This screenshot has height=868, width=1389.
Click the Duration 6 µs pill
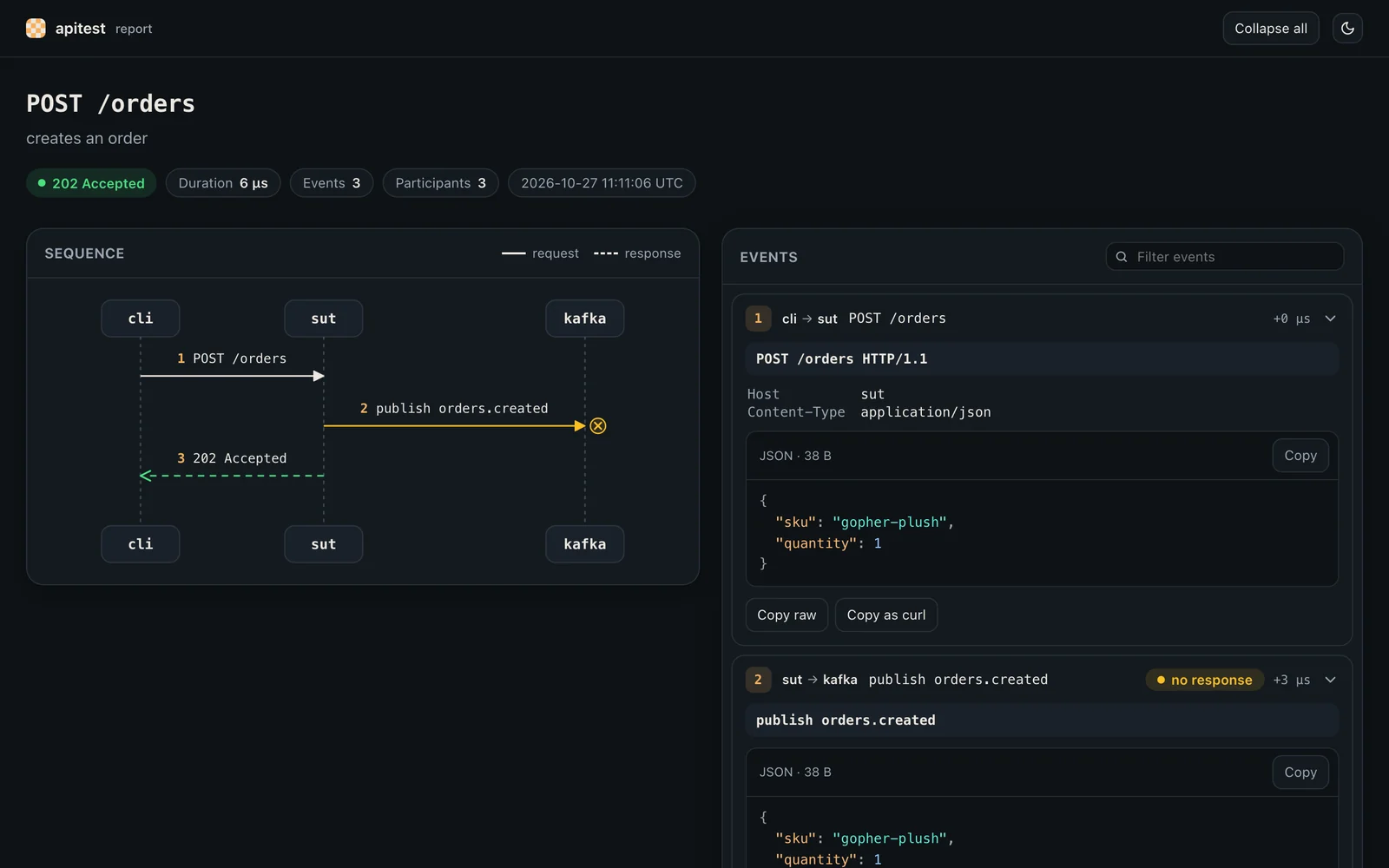click(223, 183)
